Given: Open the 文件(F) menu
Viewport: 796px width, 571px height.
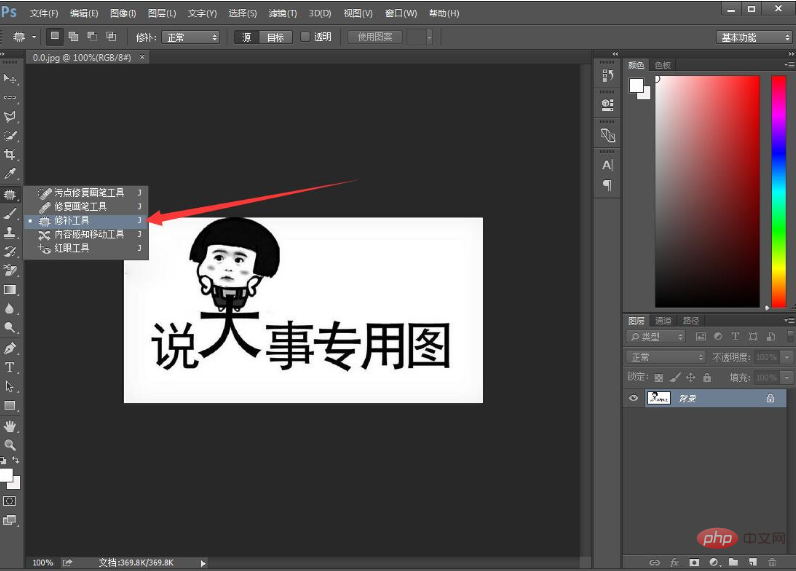Looking at the screenshot, I should (44, 13).
